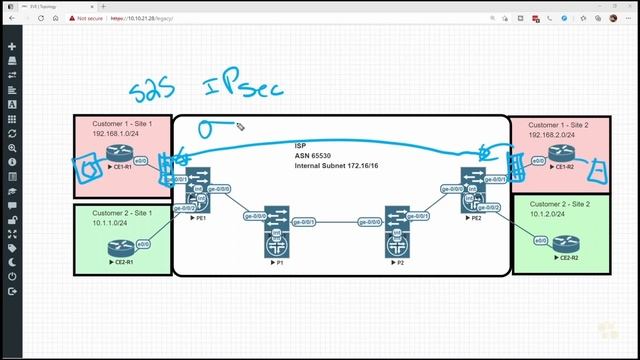640x360 pixels.
Task: Click CE2-R2's e0/0 interface label
Action: tap(540, 241)
